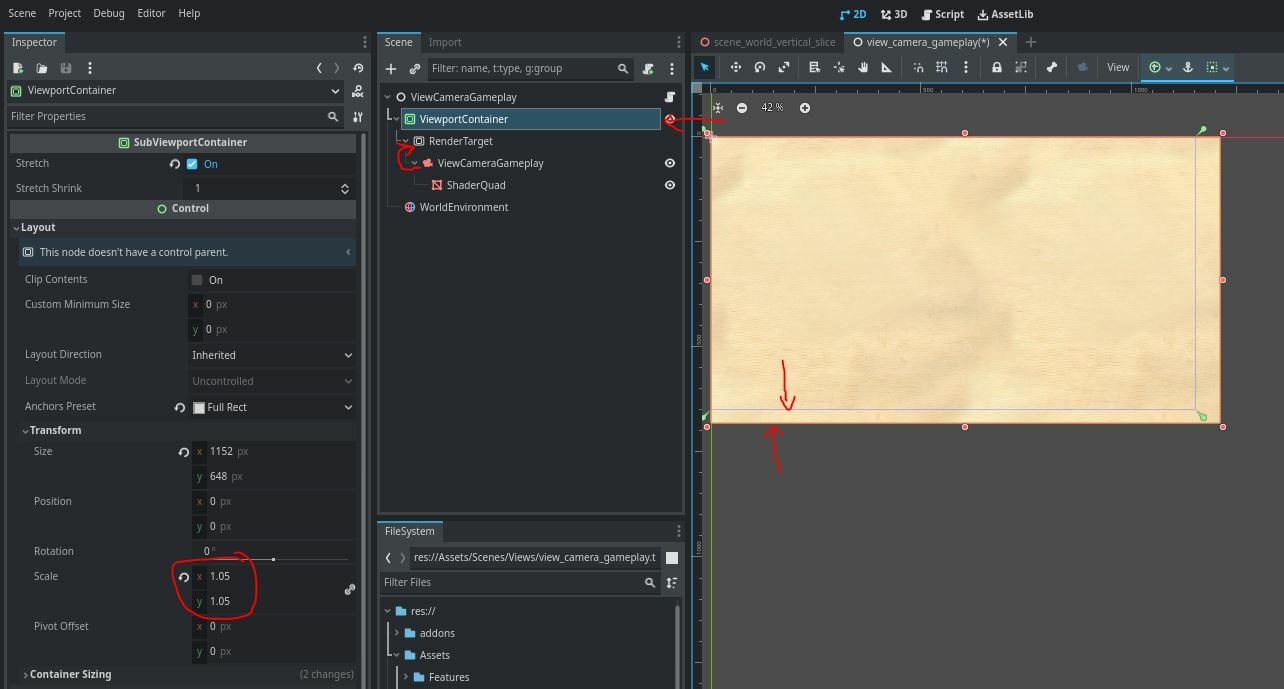Open the viewport View menu button
This screenshot has height=689, width=1284.
click(1117, 67)
